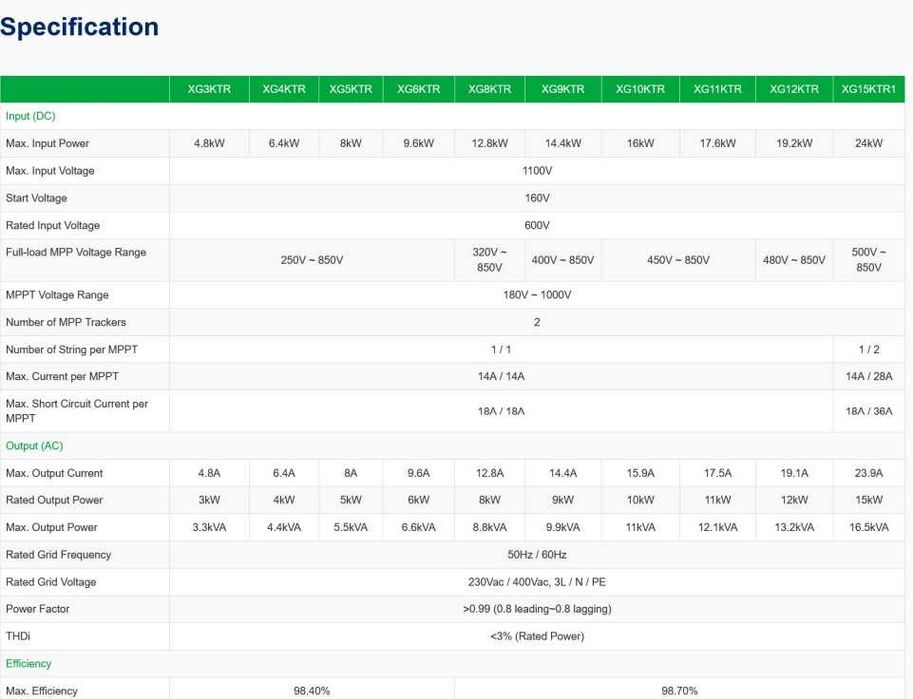Viewport: 913px width, 699px height.
Task: Click the 18A / 36A short circuit cell
Action: 869,411
